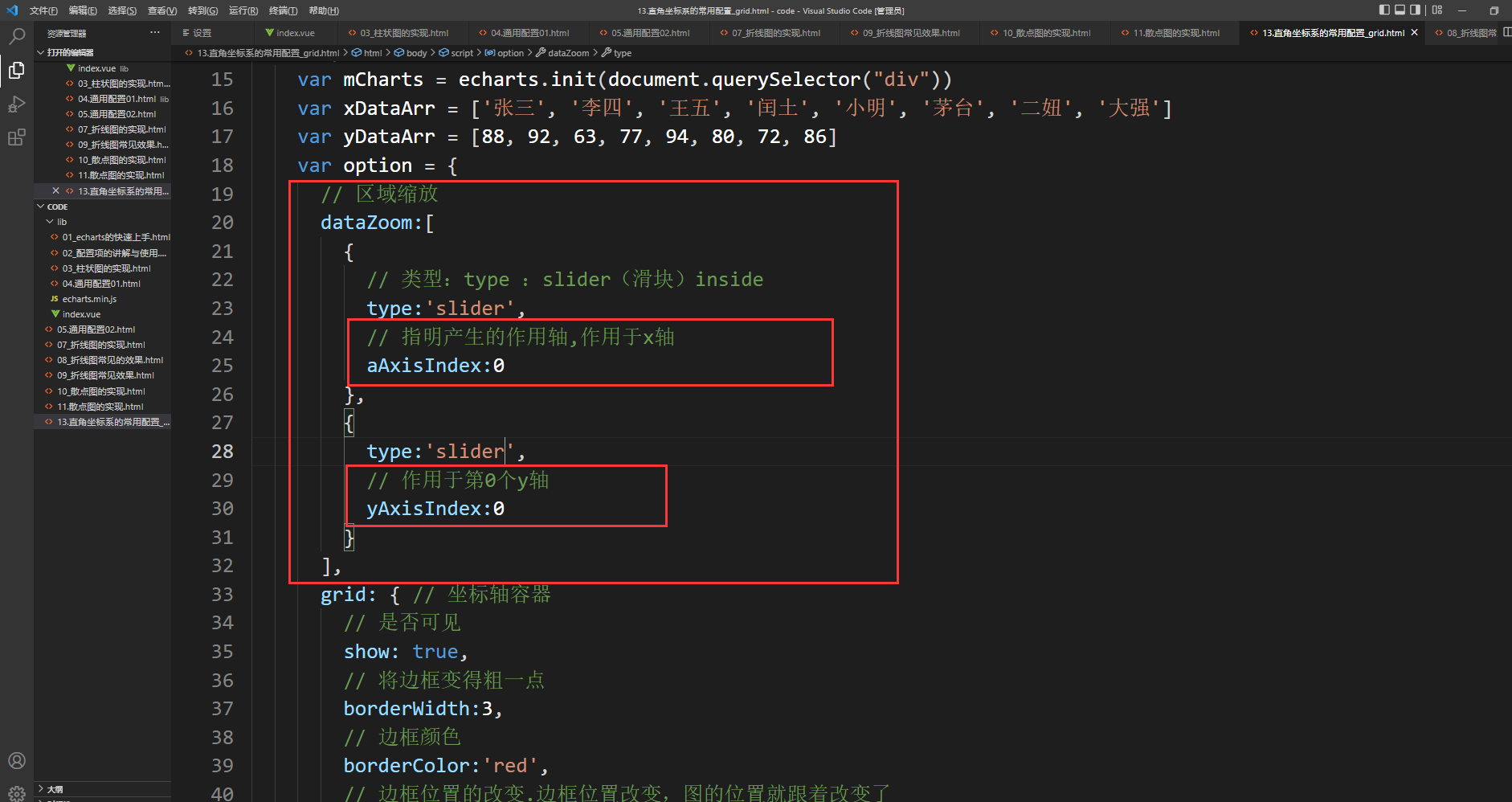1512x802 pixels.
Task: Switch to 10_散点图的实现.html editor tab
Action: 1046,33
